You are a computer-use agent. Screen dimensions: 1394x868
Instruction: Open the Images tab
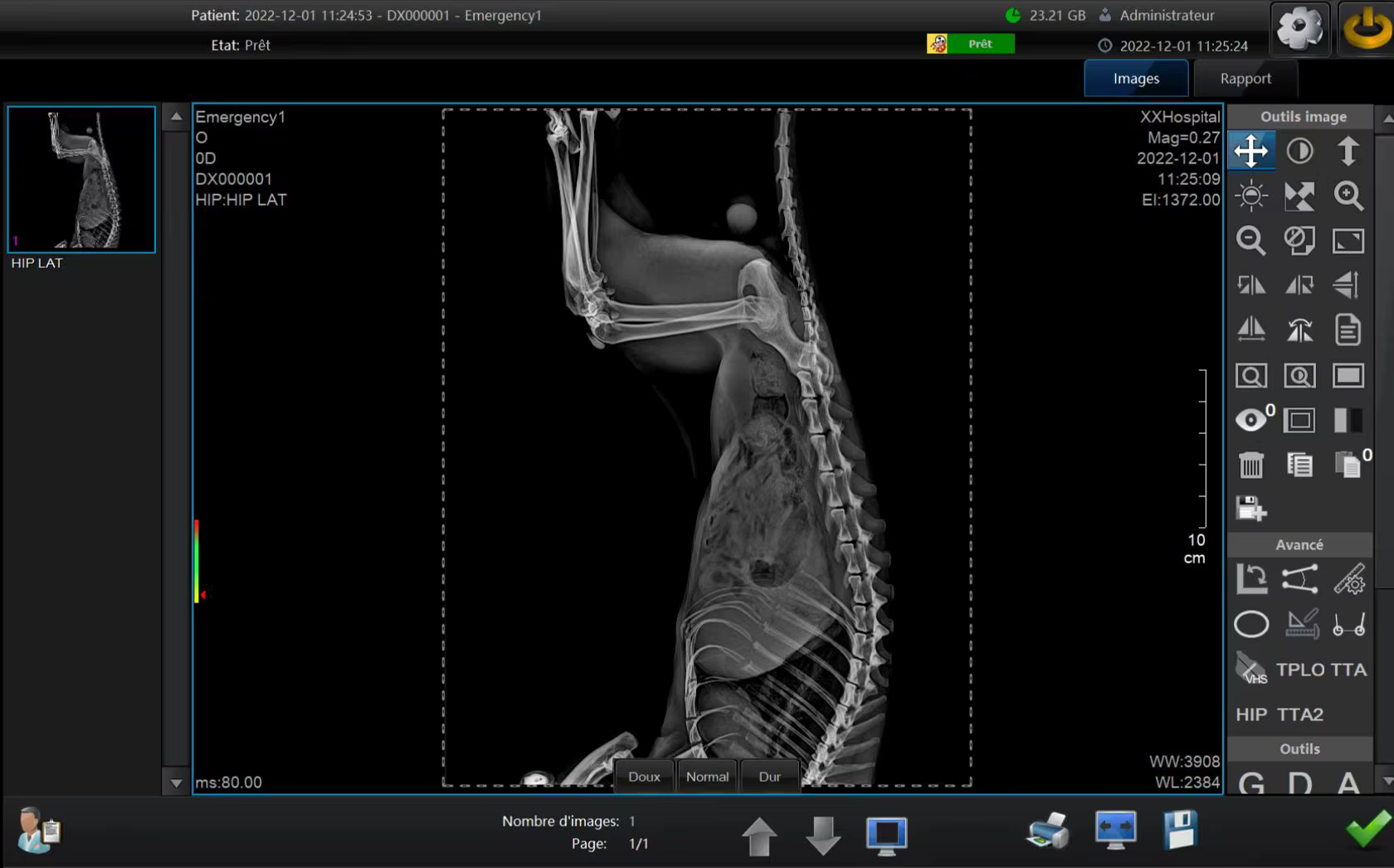pos(1136,79)
